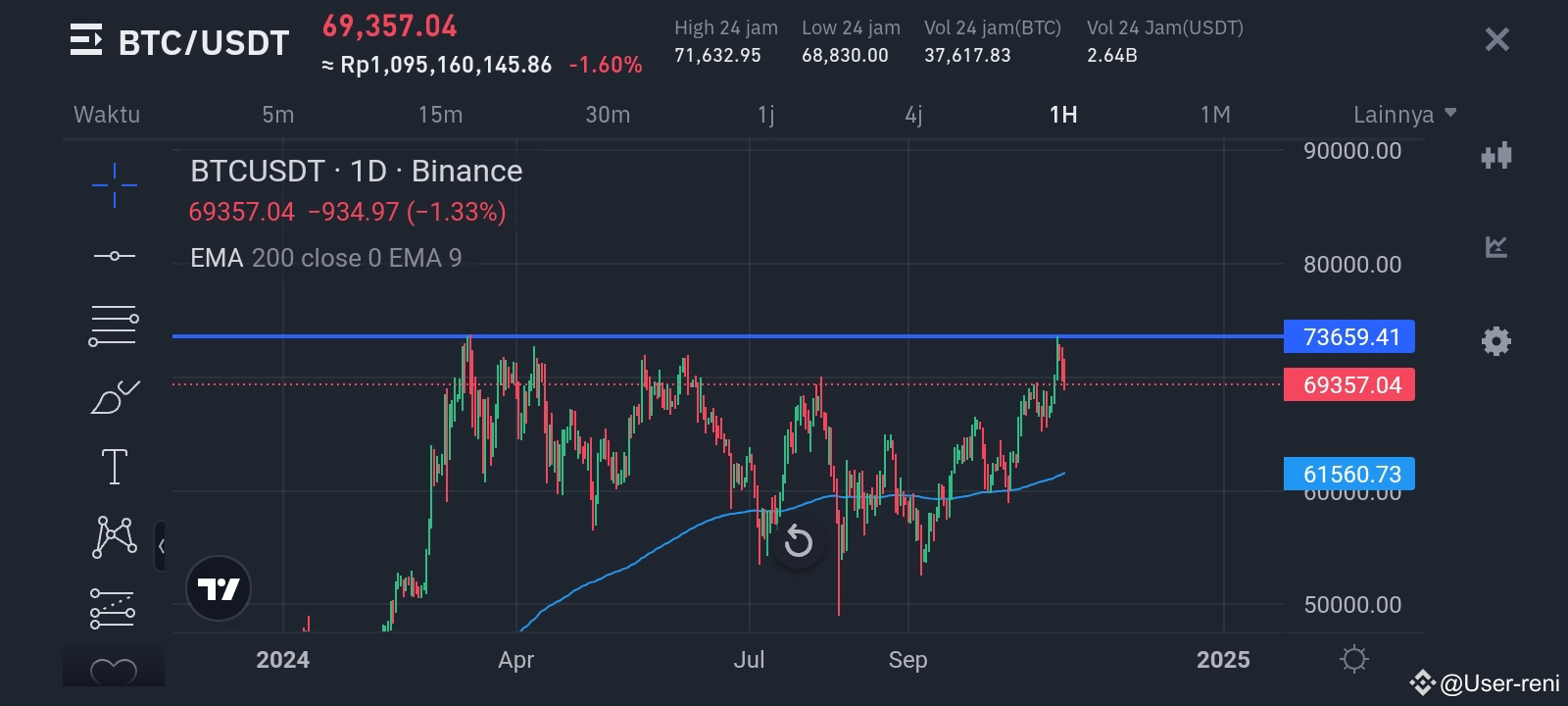This screenshot has height=706, width=1568.
Task: Open chart settings gear icon
Action: pyautogui.click(x=1496, y=341)
